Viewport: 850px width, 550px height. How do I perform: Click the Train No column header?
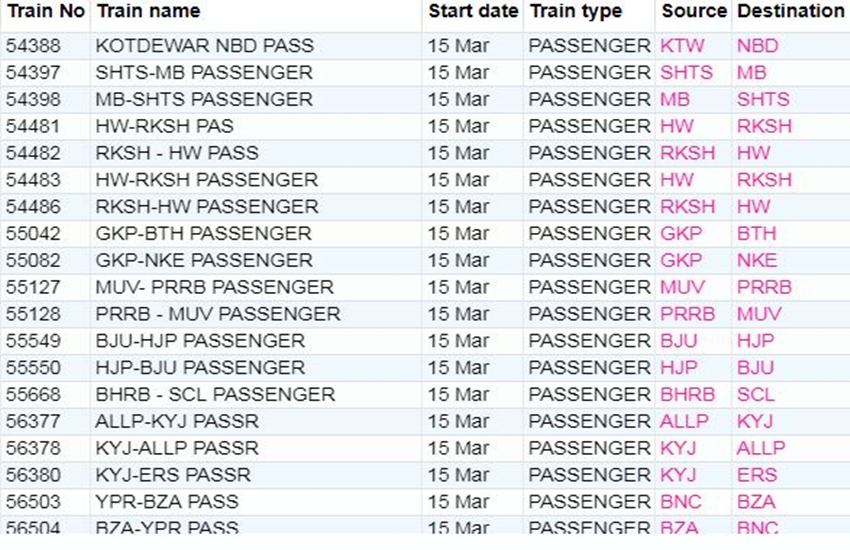coord(44,12)
